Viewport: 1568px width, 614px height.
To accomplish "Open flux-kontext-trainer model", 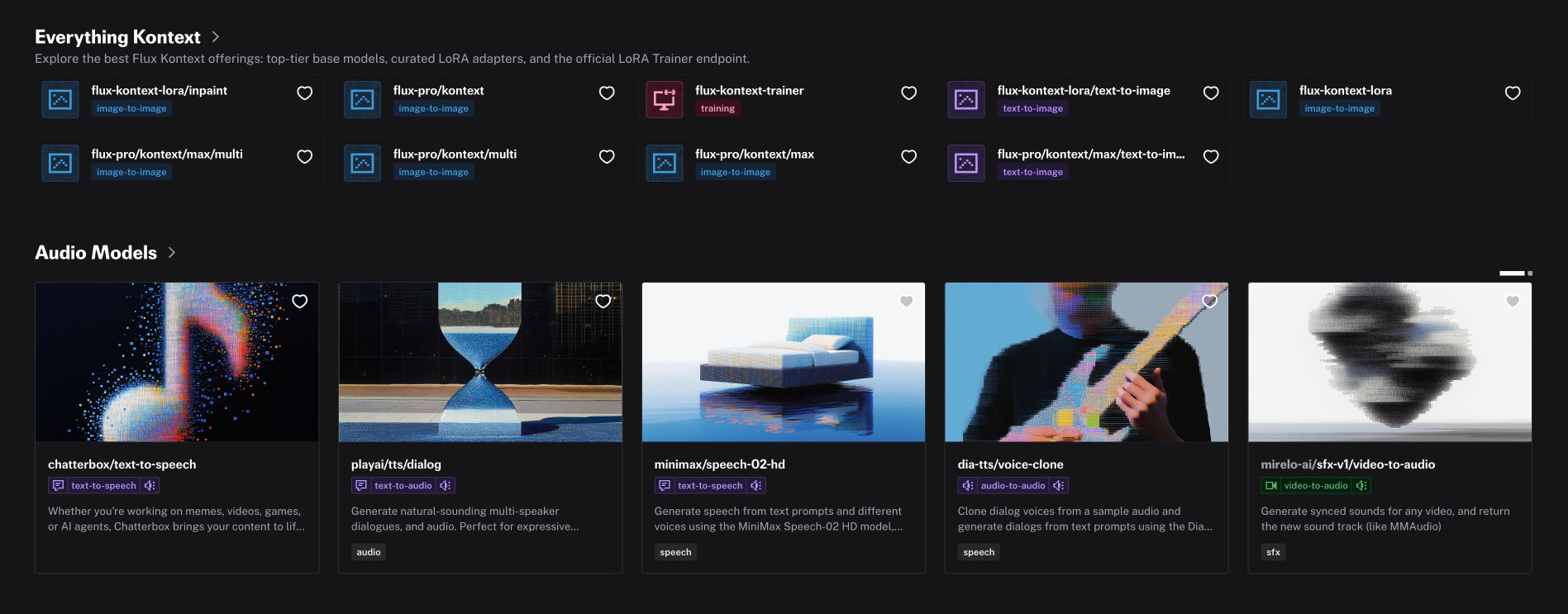I will point(750,91).
